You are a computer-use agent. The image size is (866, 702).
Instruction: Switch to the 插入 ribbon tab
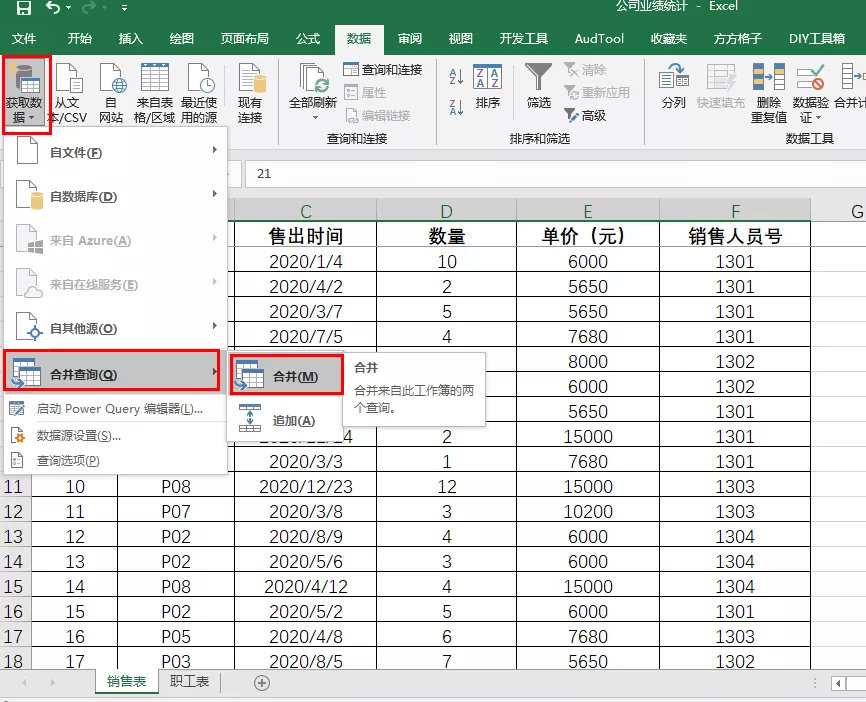tap(130, 39)
